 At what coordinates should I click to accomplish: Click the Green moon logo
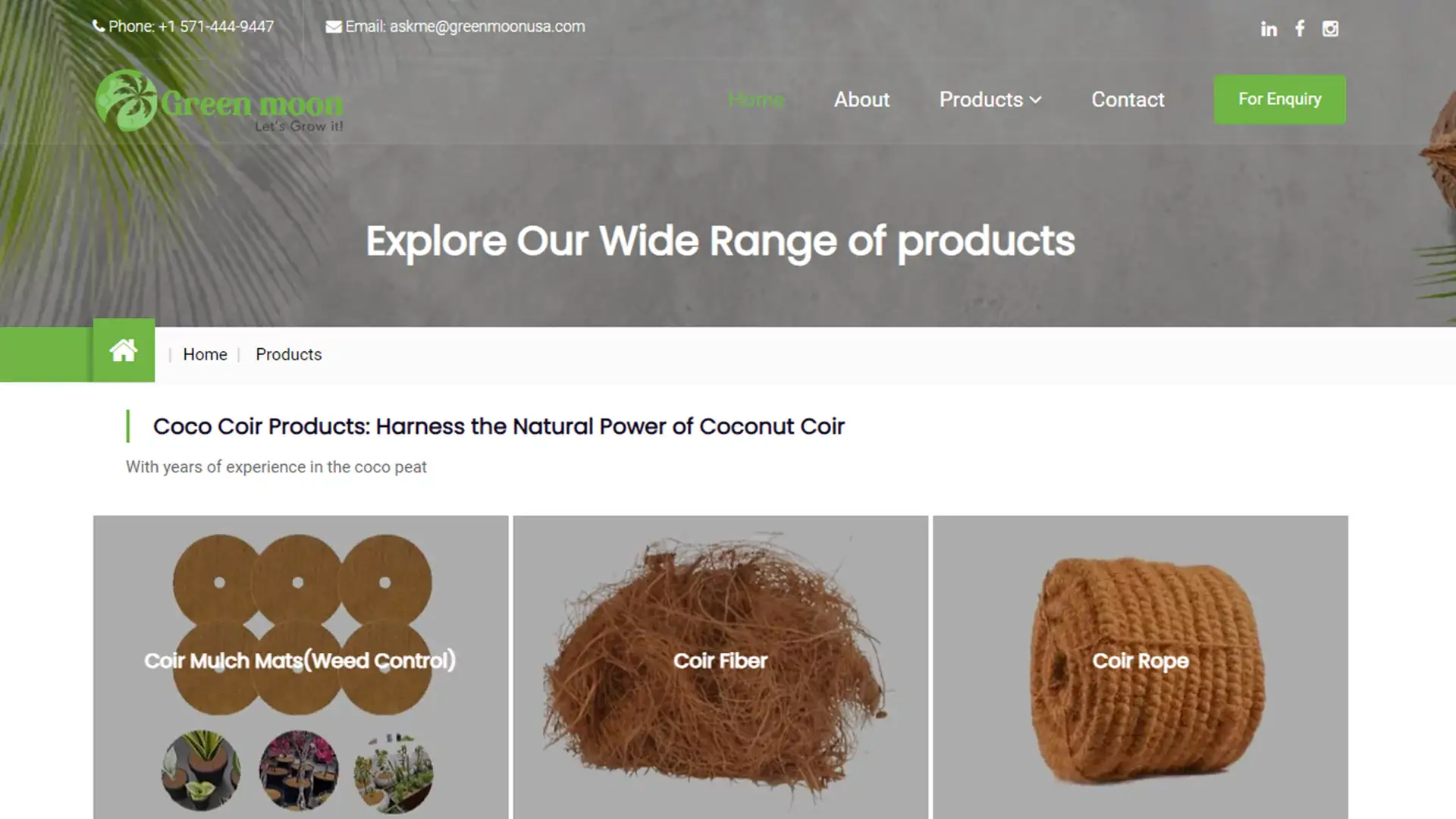coord(220,101)
